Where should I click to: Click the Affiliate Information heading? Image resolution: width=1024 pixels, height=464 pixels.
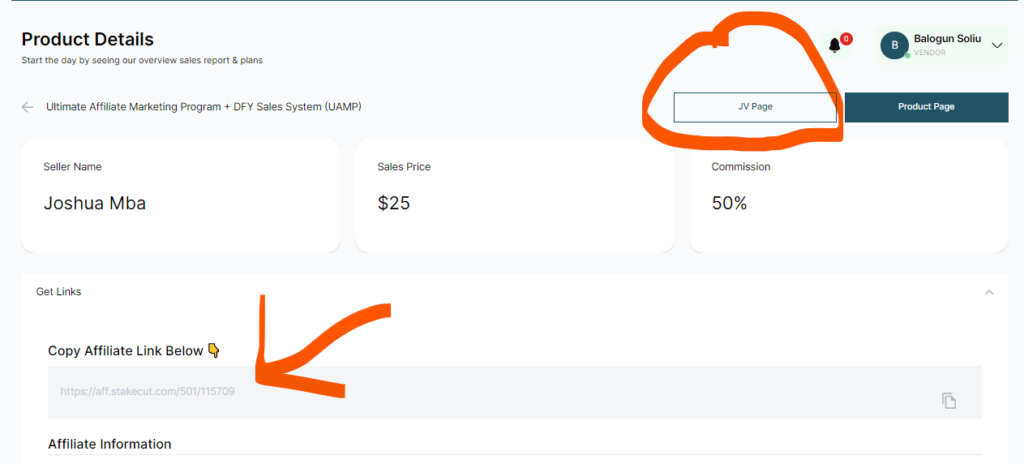[x=110, y=444]
